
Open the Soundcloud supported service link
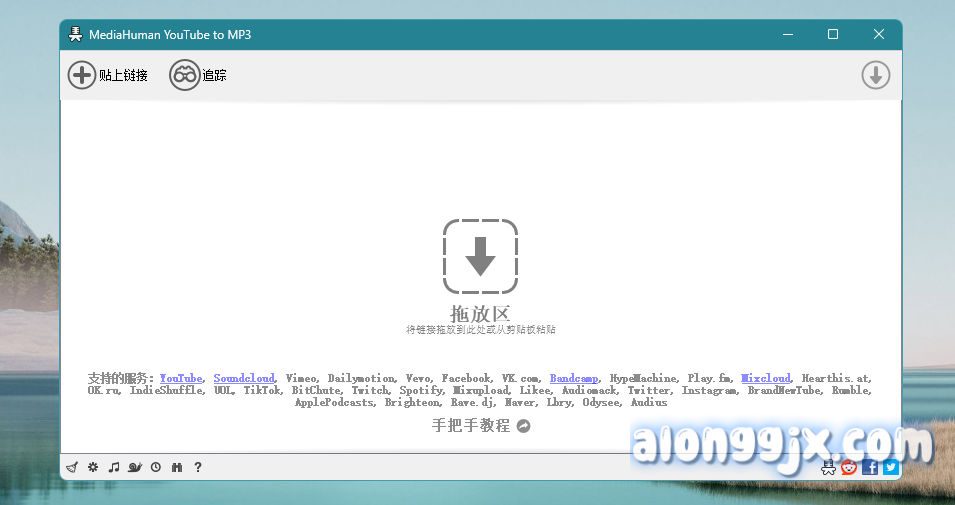[x=244, y=378]
